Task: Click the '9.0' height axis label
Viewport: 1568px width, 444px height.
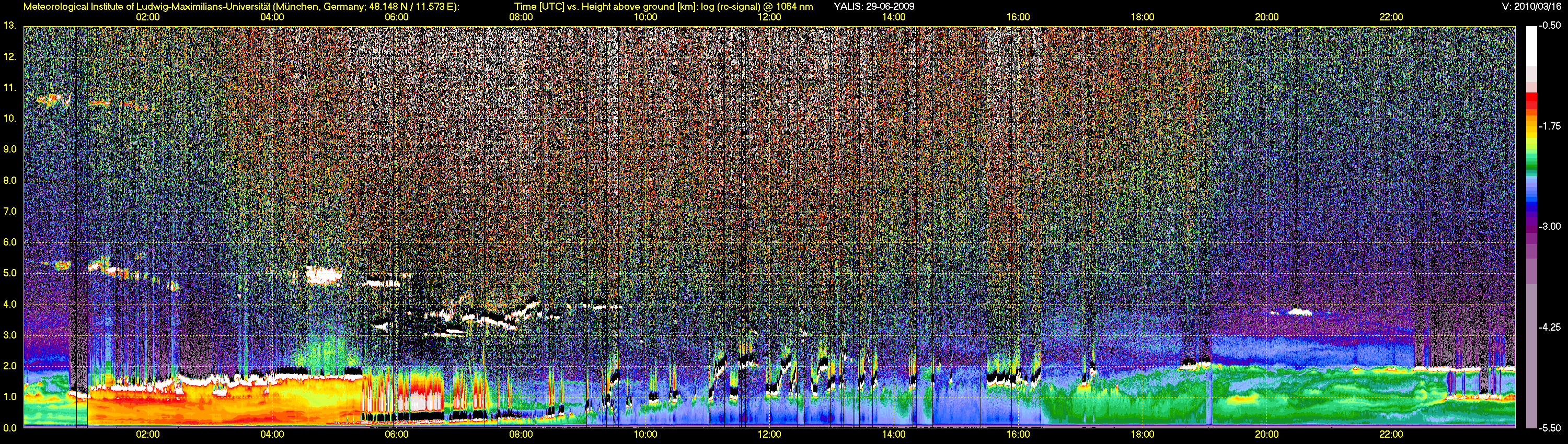Action: tap(10, 149)
